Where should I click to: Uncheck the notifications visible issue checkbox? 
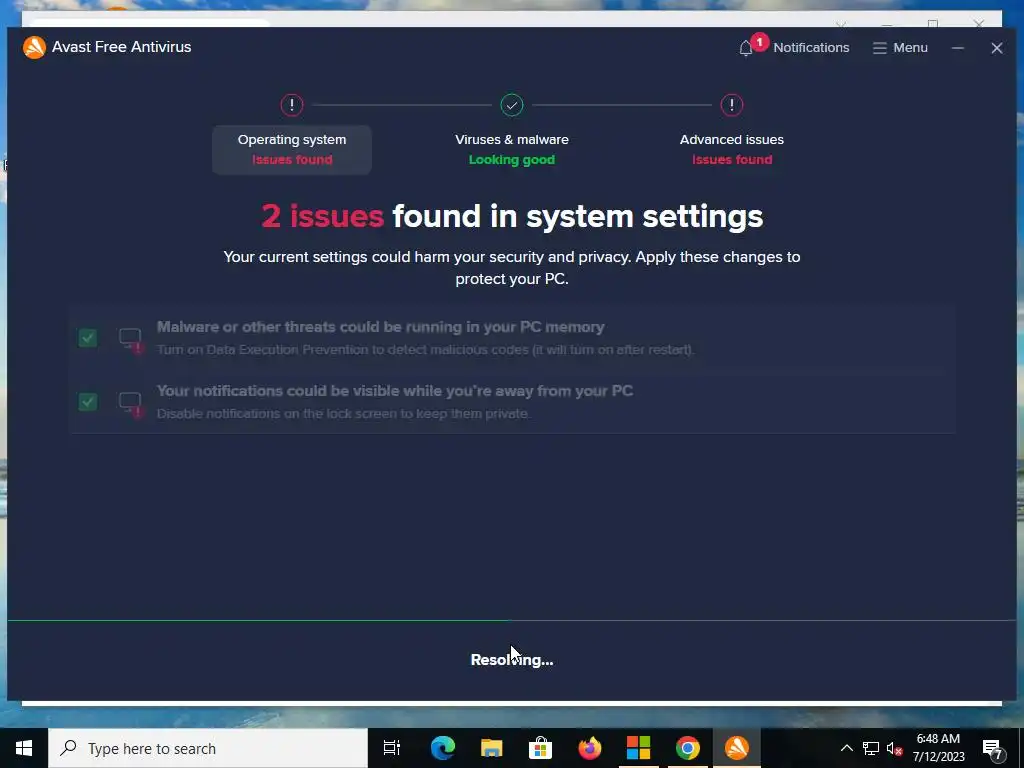pyautogui.click(x=88, y=402)
